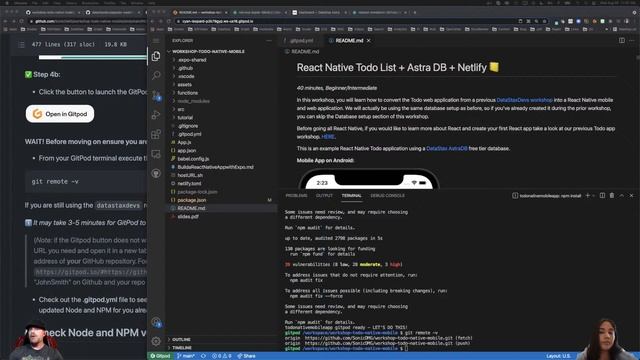
Task: Expand the TIMELINE section
Action: [182, 348]
